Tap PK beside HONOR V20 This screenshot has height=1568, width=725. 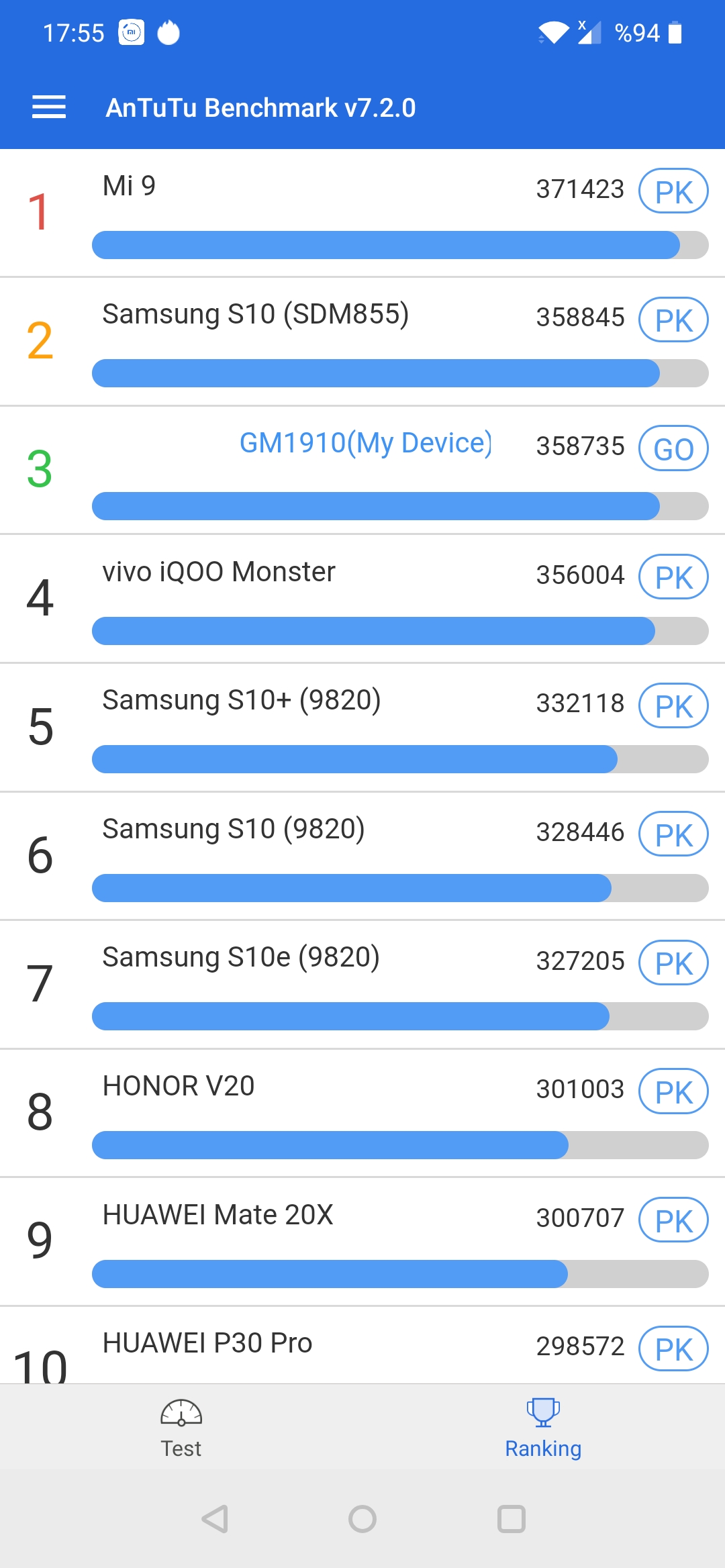673,1091
